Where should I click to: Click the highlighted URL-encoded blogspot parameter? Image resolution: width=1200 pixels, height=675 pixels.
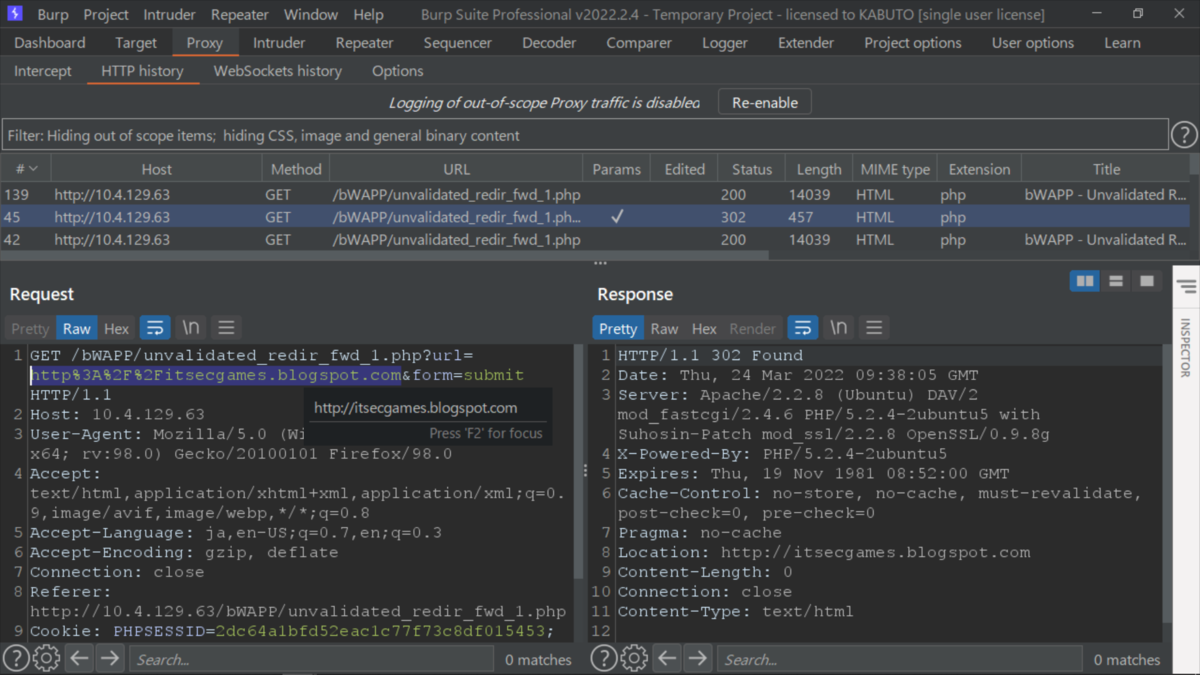216,375
